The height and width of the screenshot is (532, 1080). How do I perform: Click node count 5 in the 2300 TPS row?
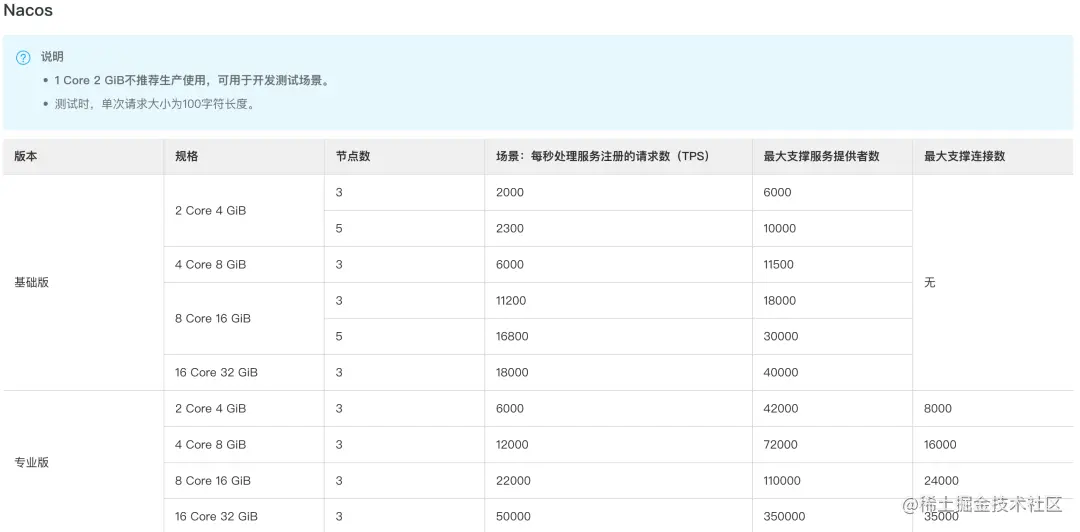[339, 229]
